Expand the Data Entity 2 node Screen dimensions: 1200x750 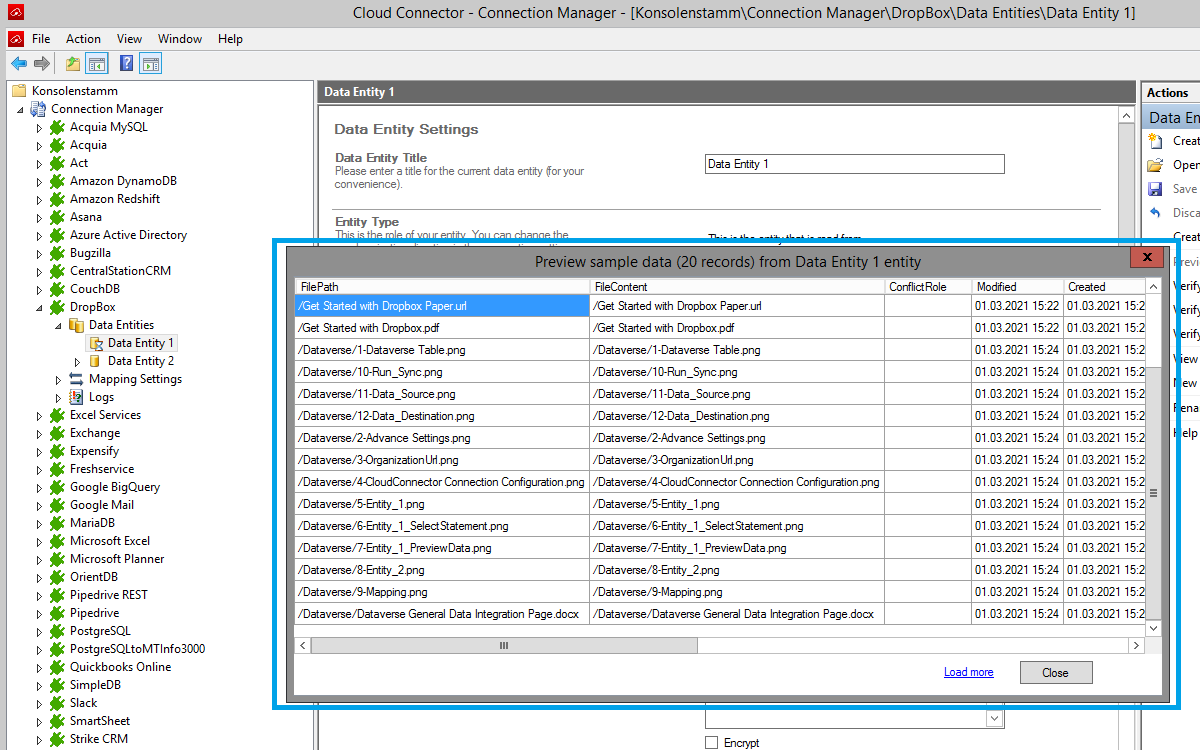78,361
